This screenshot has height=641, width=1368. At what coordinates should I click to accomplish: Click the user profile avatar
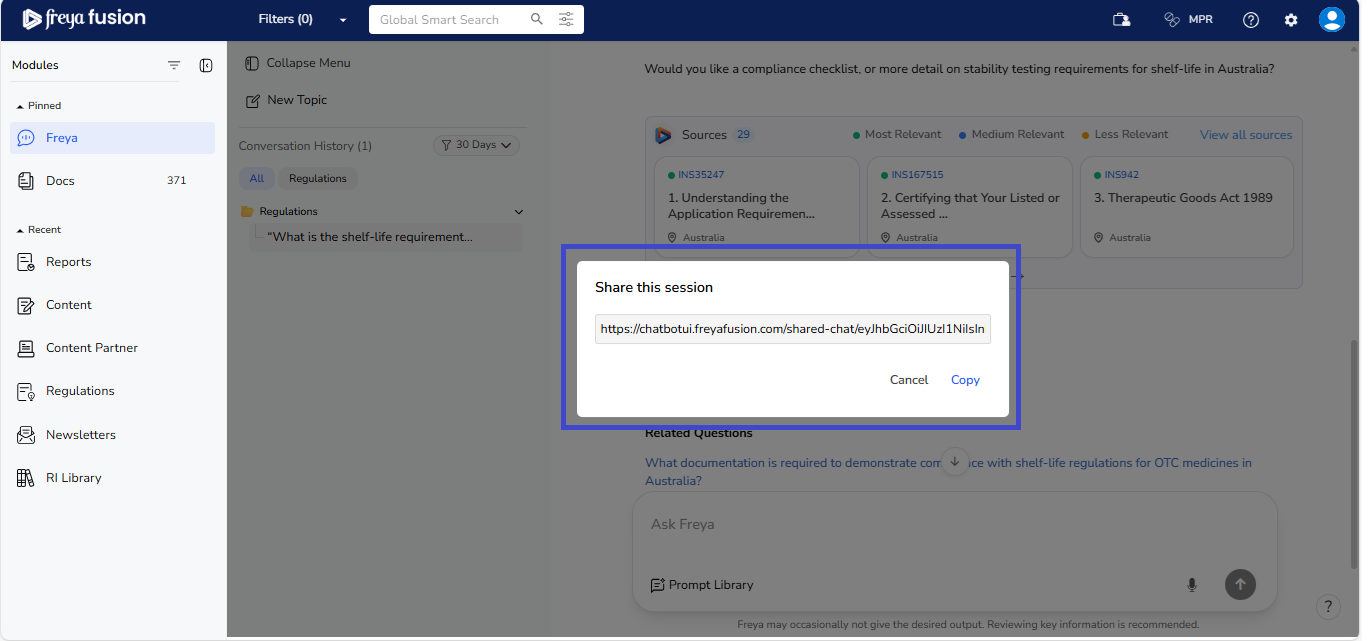pos(1331,20)
